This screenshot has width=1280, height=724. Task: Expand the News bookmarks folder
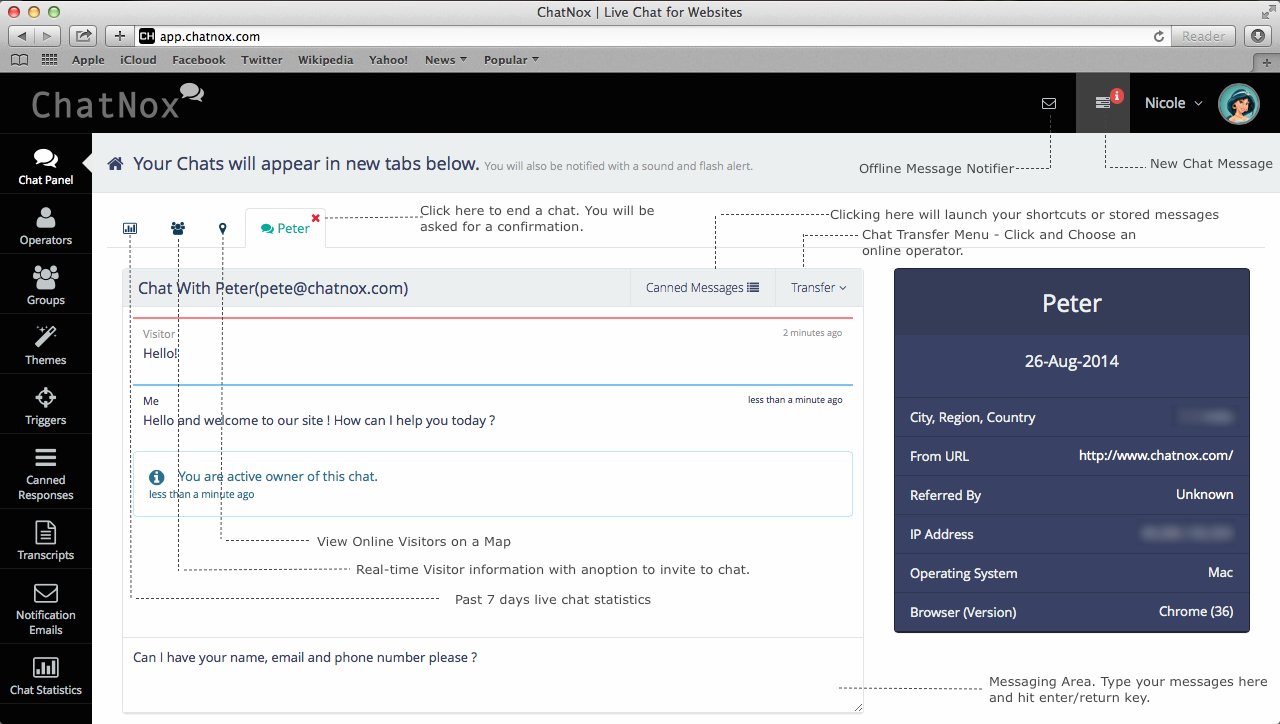(x=445, y=60)
